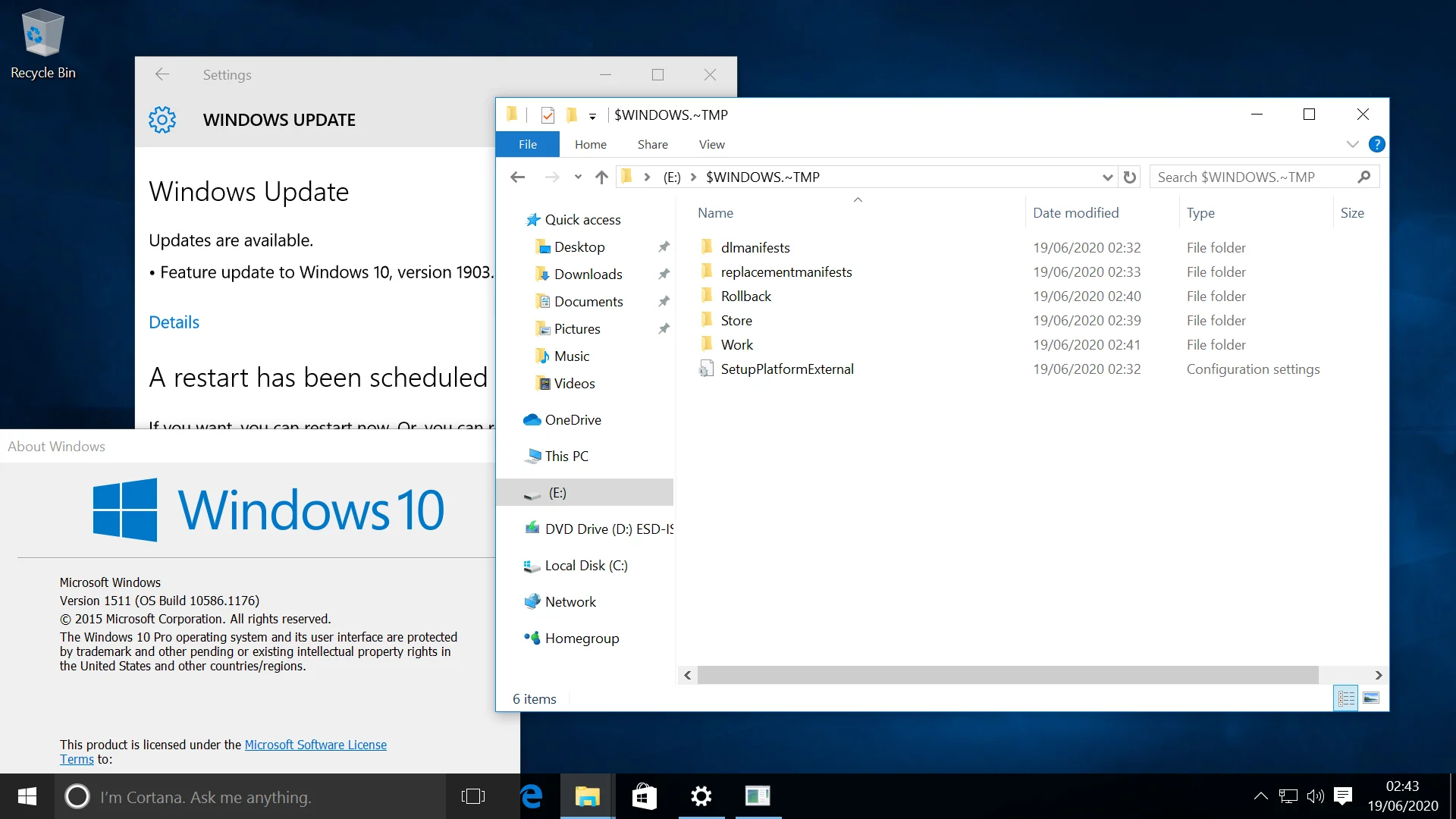Image resolution: width=1456 pixels, height=819 pixels.
Task: Click the Properties quick access toolbar icon
Action: (x=548, y=115)
